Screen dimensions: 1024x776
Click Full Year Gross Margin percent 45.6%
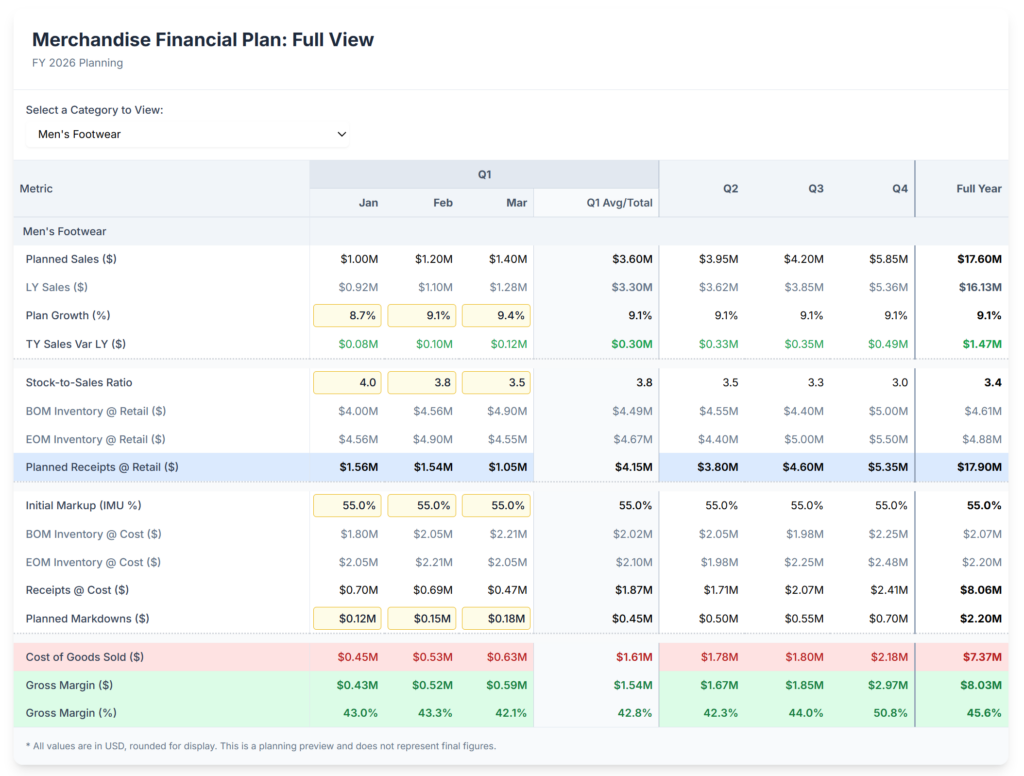pyautogui.click(x=984, y=713)
